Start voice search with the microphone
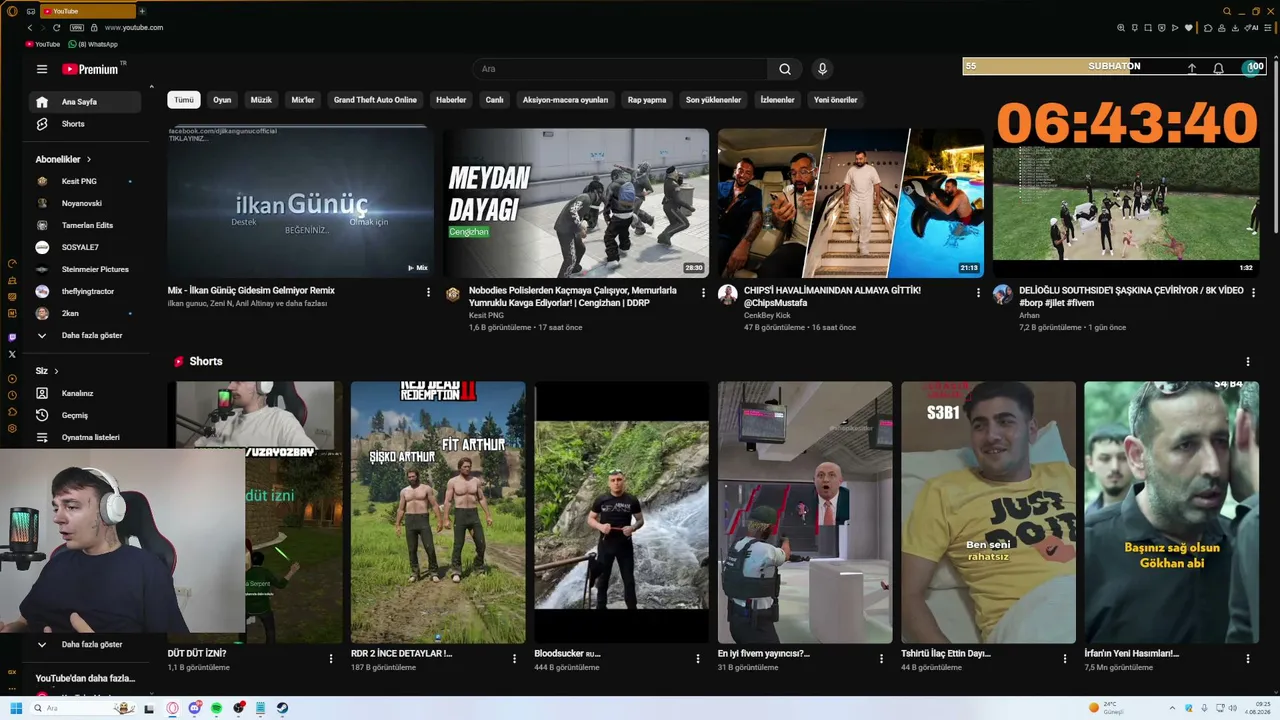 [822, 69]
